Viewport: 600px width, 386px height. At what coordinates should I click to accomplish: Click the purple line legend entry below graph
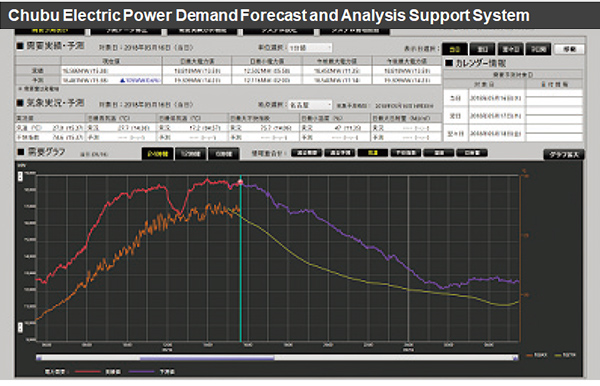click(152, 372)
